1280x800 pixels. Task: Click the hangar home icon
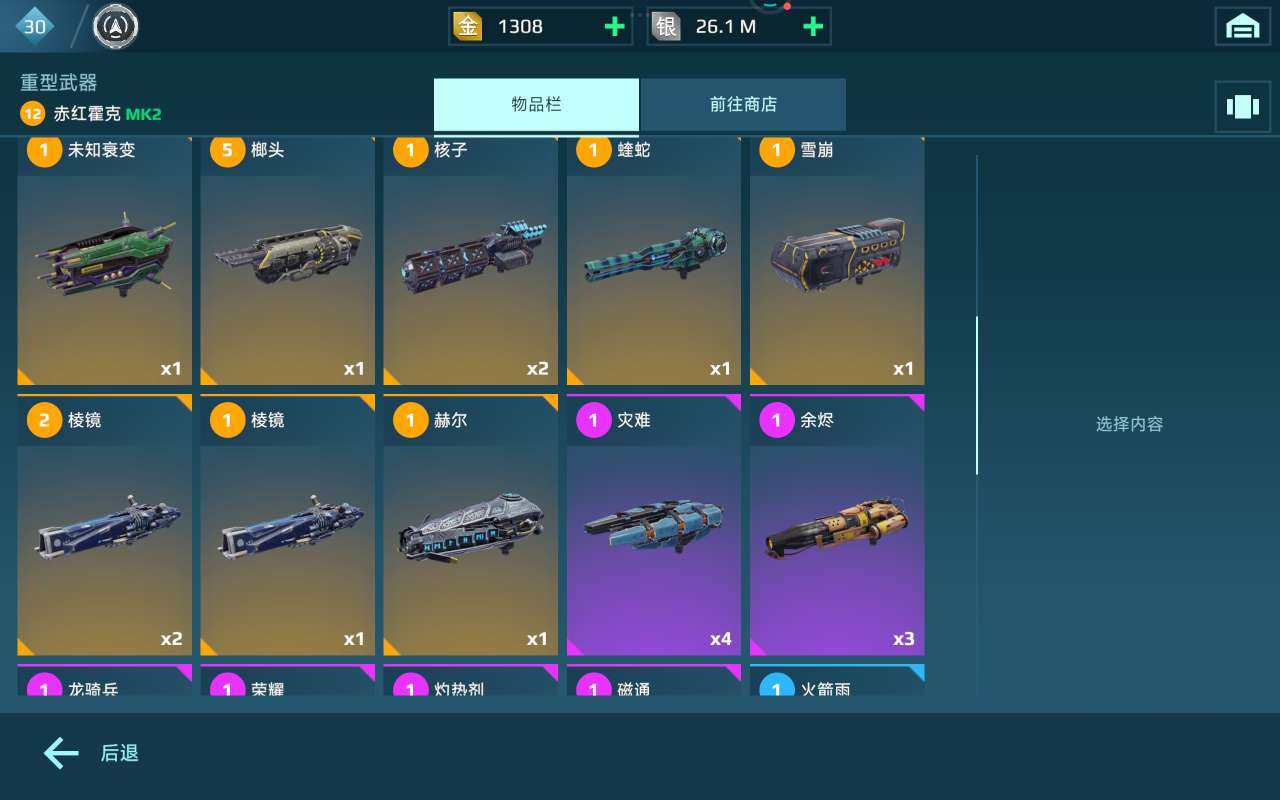[x=1242, y=27]
